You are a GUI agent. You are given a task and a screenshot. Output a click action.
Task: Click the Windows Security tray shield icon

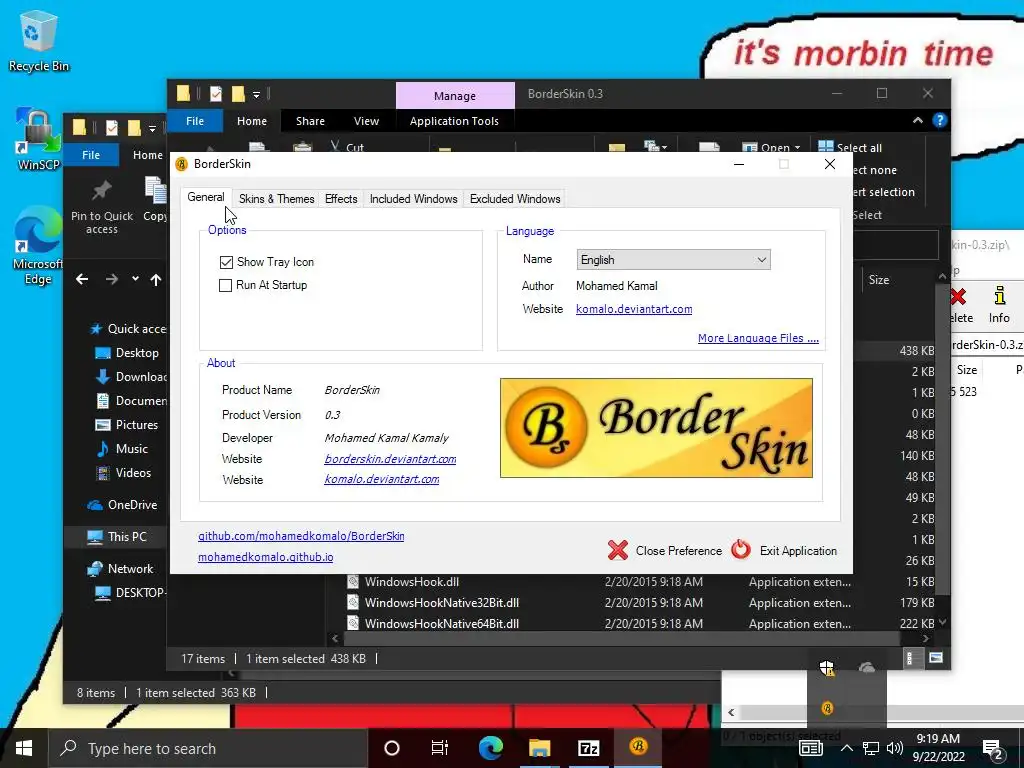[x=827, y=668]
